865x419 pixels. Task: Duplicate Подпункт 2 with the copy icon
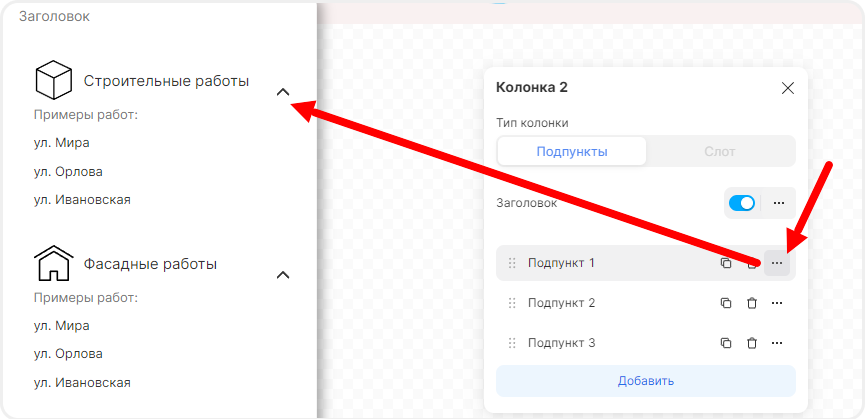[726, 303]
